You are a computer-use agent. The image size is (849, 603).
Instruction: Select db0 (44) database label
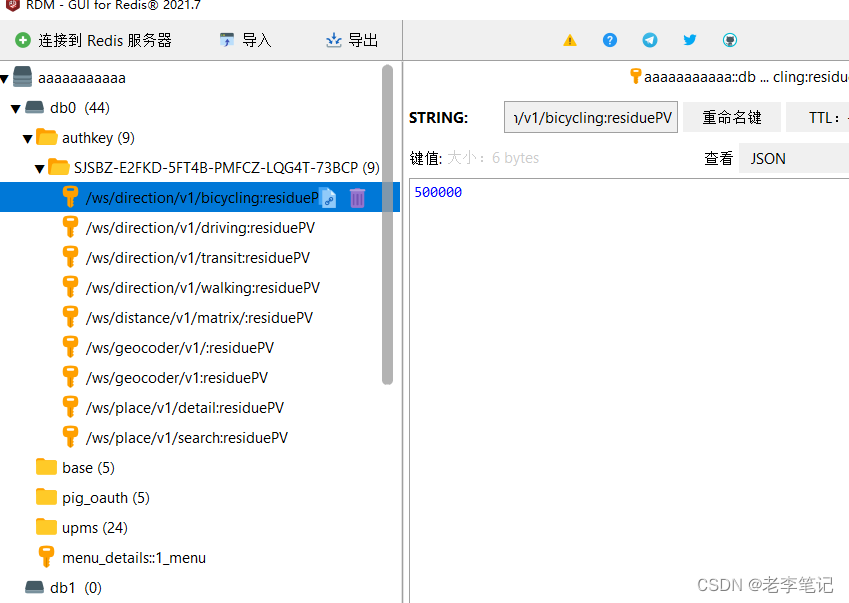(x=80, y=108)
